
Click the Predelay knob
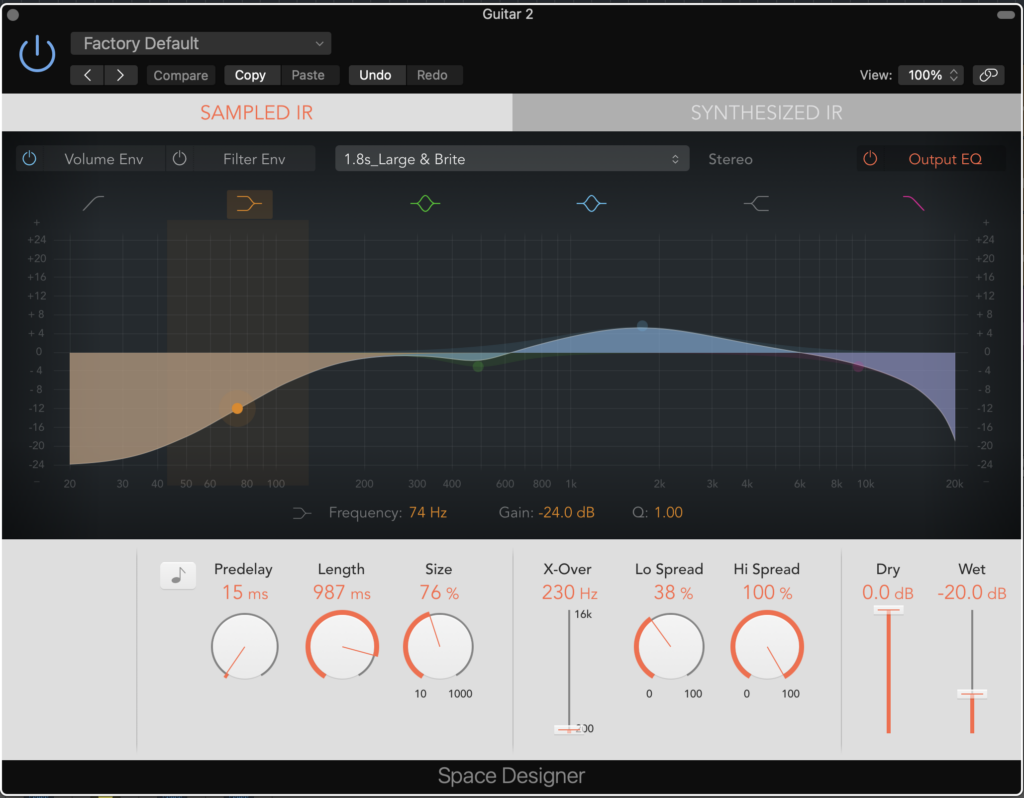pos(244,646)
